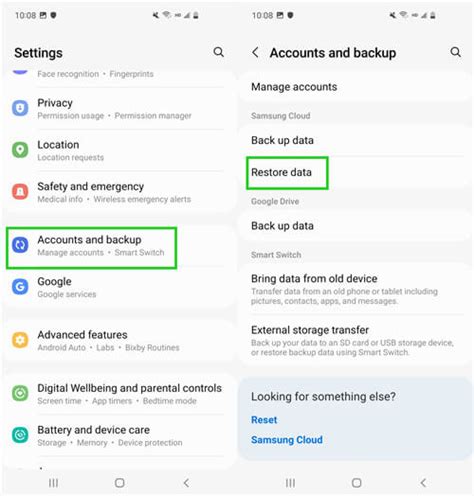Open Bring data from old device
Image resolution: width=474 pixels, height=496 pixels.
click(x=355, y=289)
